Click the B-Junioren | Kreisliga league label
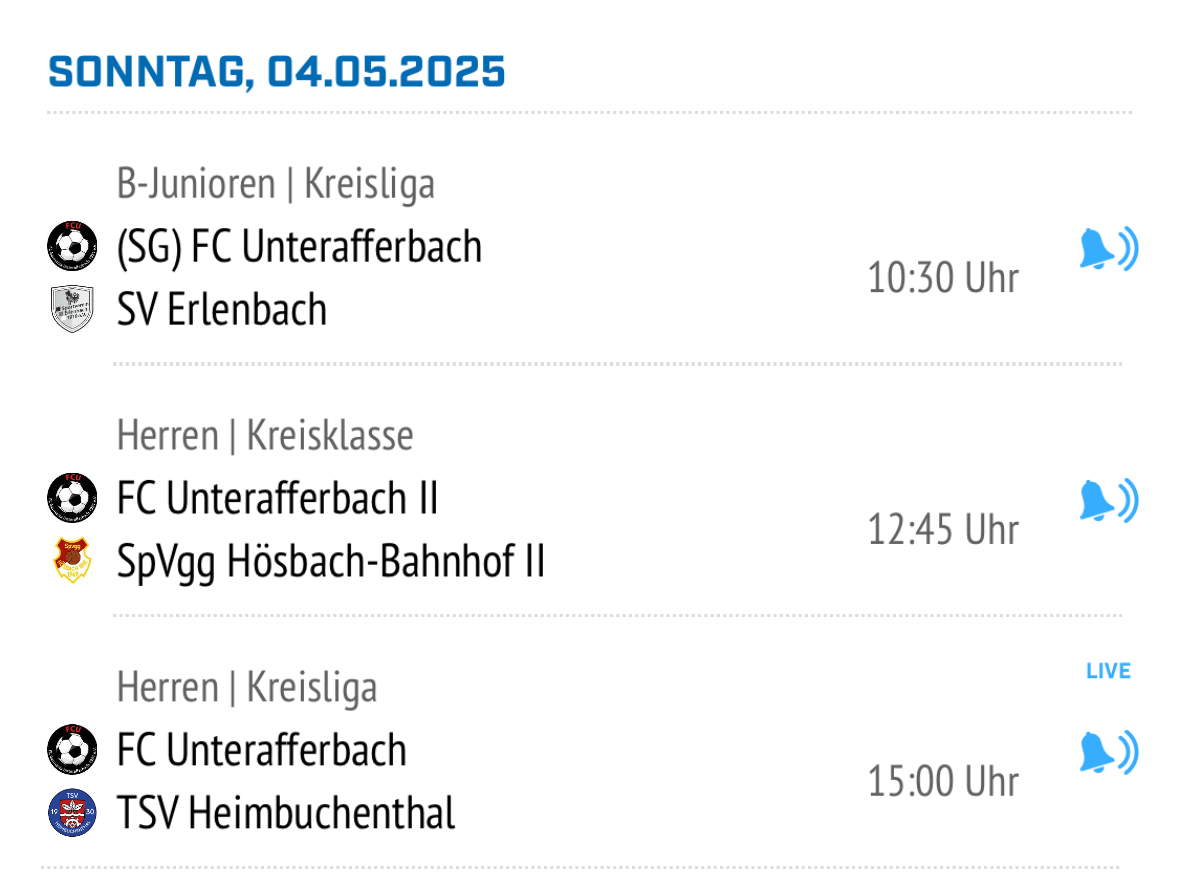This screenshot has height=892, width=1179. [x=276, y=184]
